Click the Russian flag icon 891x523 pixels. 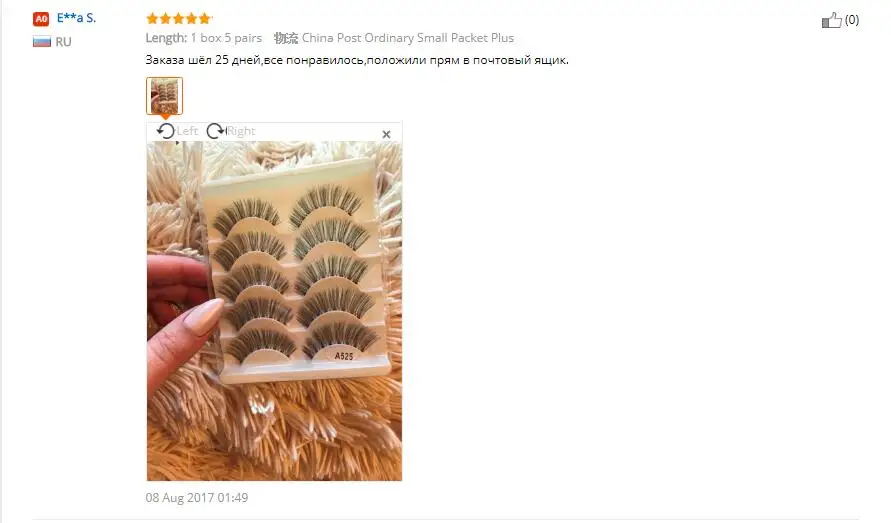[41, 41]
